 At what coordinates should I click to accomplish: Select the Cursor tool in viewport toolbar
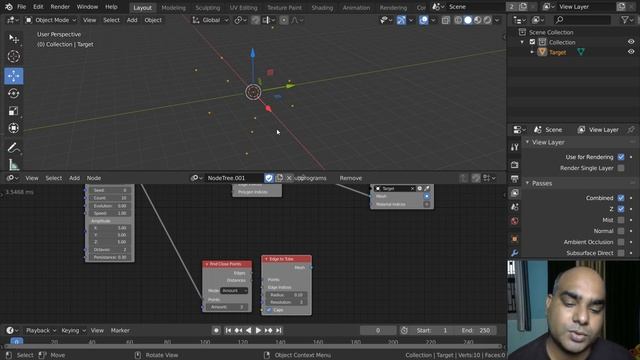(x=13, y=56)
